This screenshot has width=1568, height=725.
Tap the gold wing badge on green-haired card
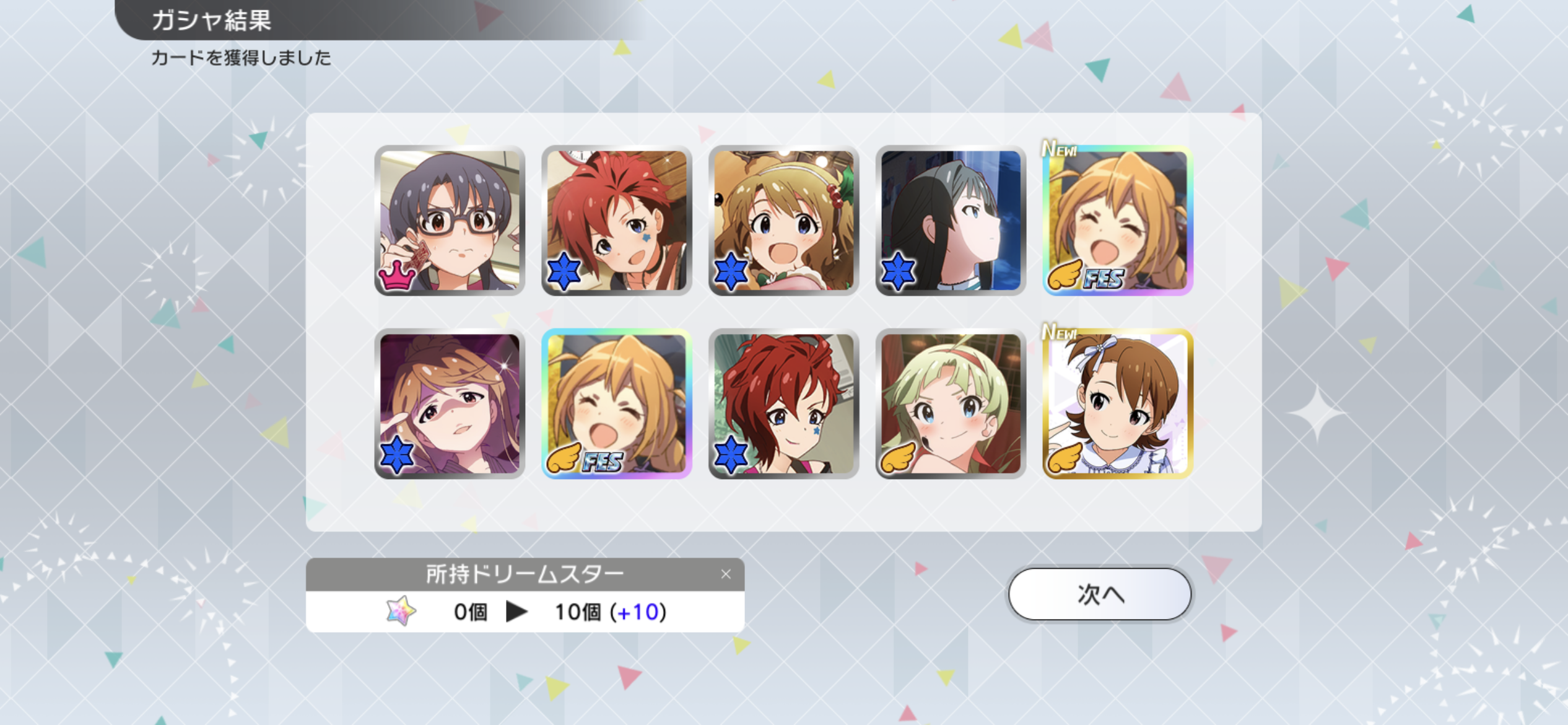(898, 459)
